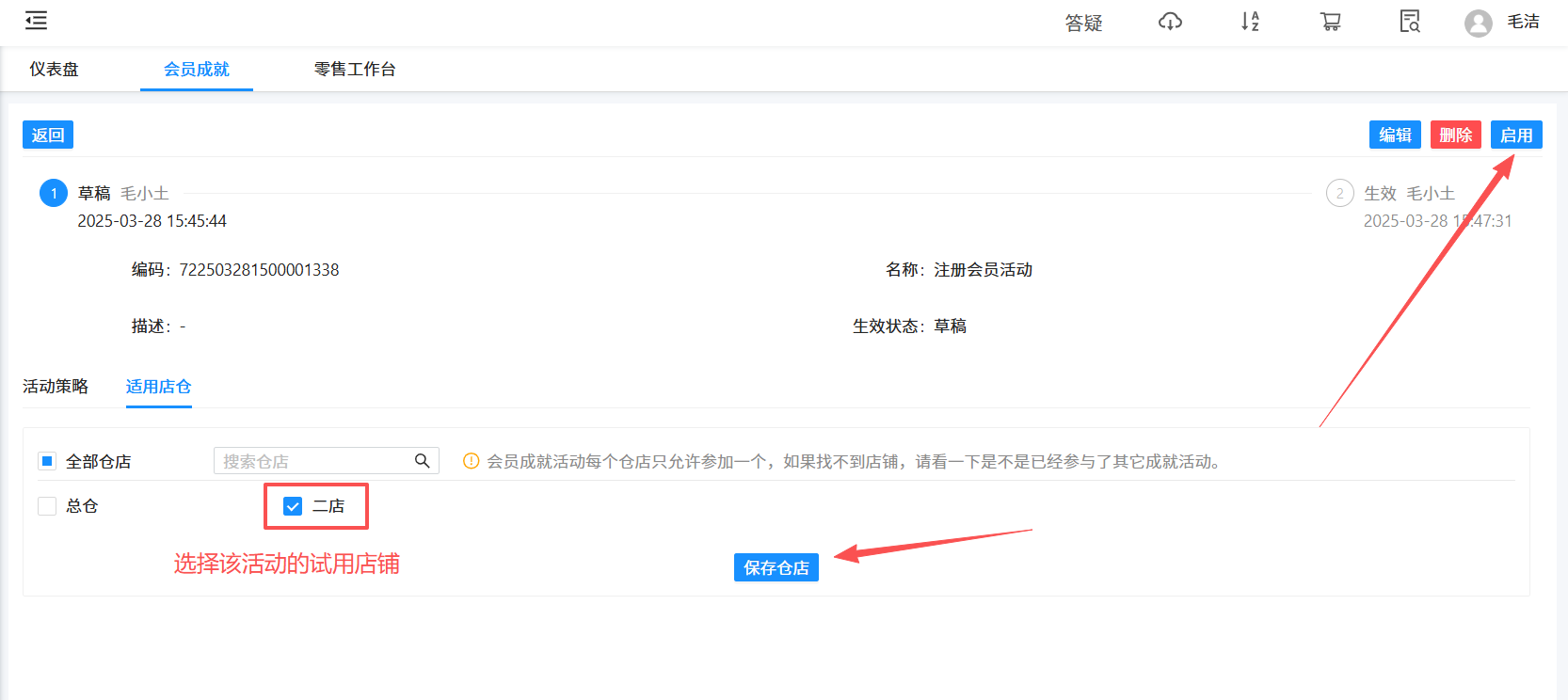The height and width of the screenshot is (700, 1568).
Task: Uncheck the 二店 checkbox
Action: (293, 506)
